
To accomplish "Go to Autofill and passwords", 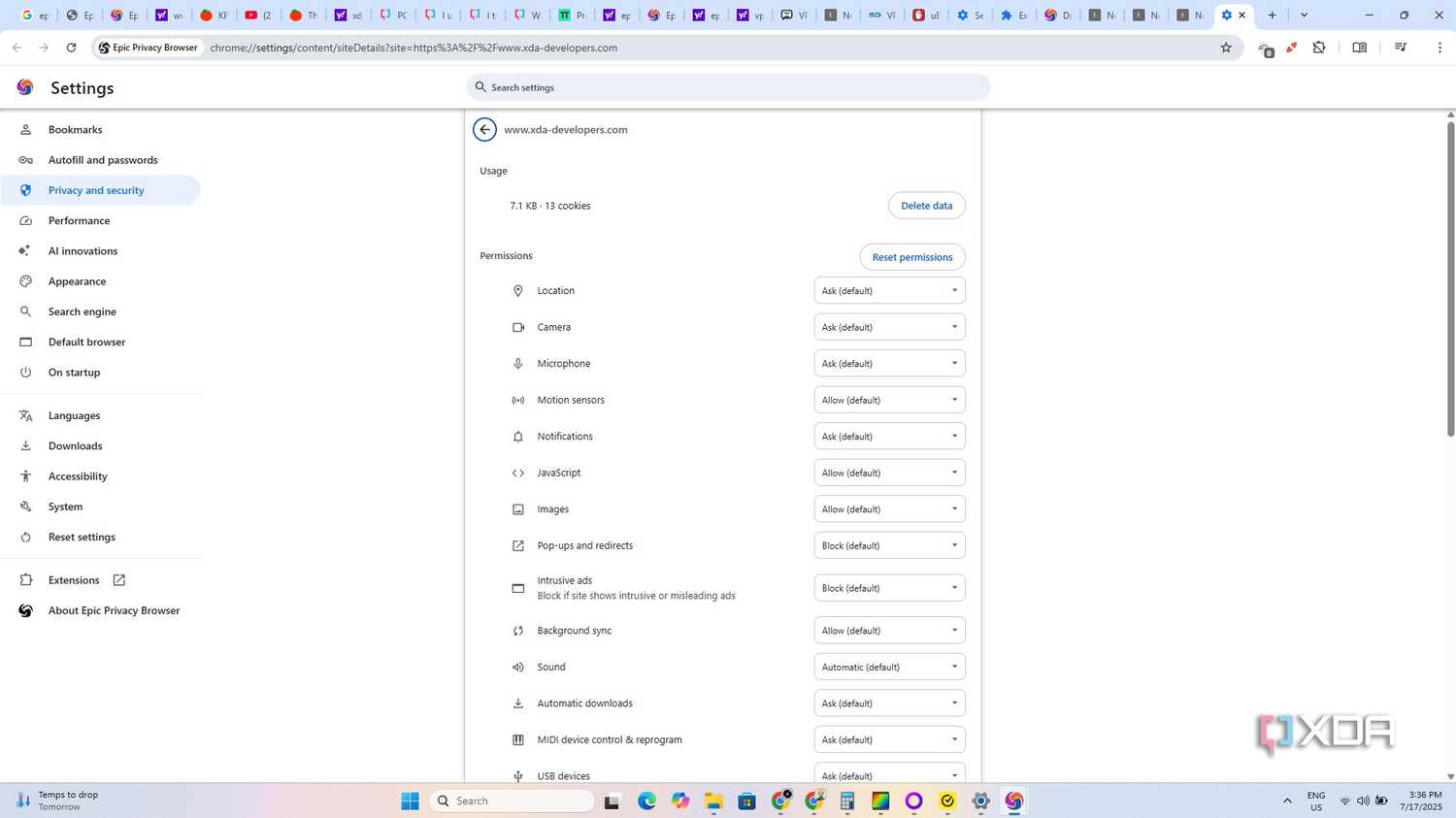I will [101, 160].
